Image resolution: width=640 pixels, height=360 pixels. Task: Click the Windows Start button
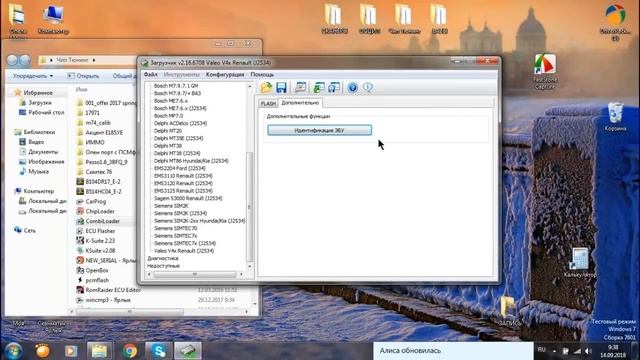[x=13, y=351]
